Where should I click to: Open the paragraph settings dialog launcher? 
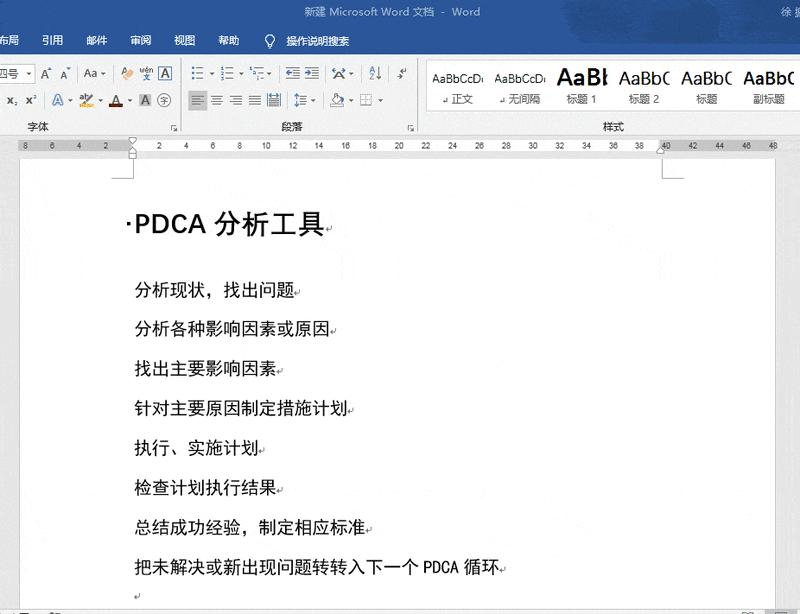tap(410, 128)
